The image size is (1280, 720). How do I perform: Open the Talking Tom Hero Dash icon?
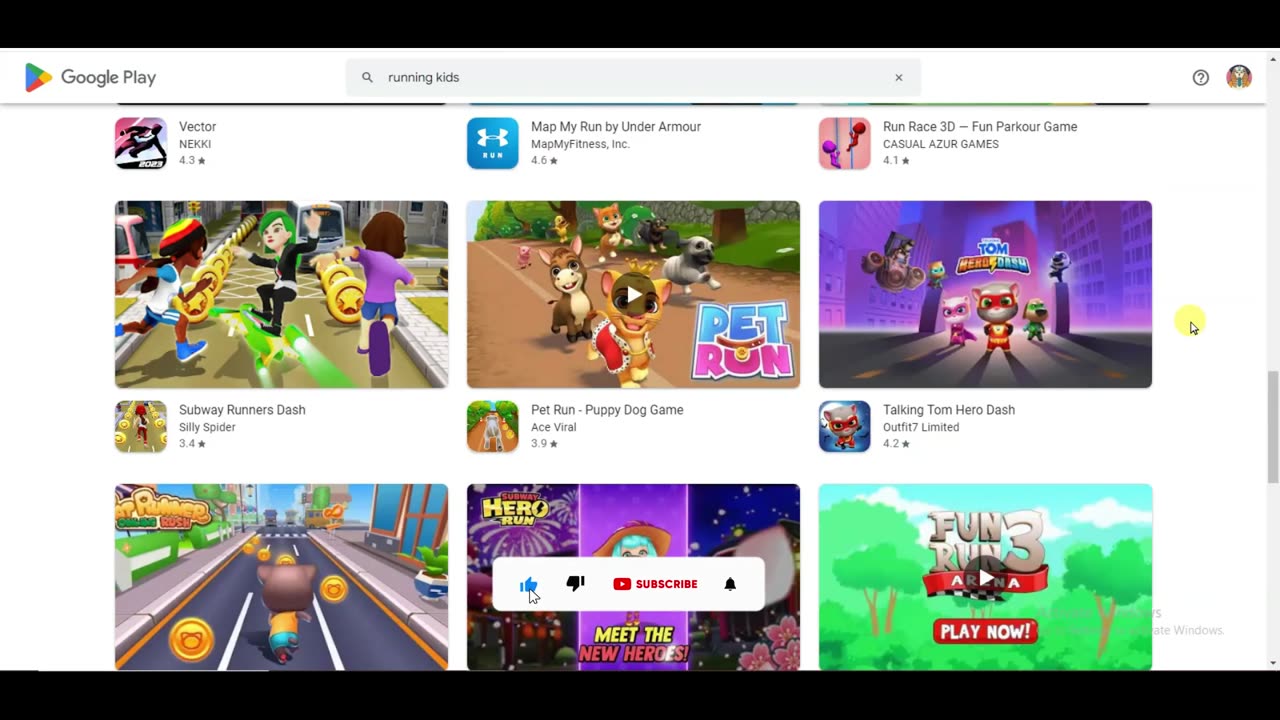(845, 426)
